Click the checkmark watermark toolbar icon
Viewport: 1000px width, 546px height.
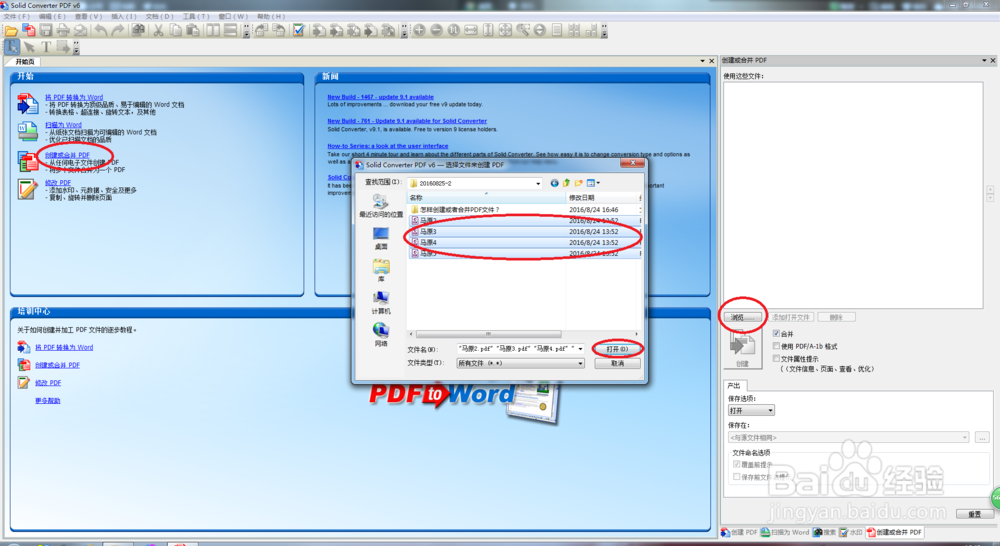pyautogui.click(x=298, y=30)
